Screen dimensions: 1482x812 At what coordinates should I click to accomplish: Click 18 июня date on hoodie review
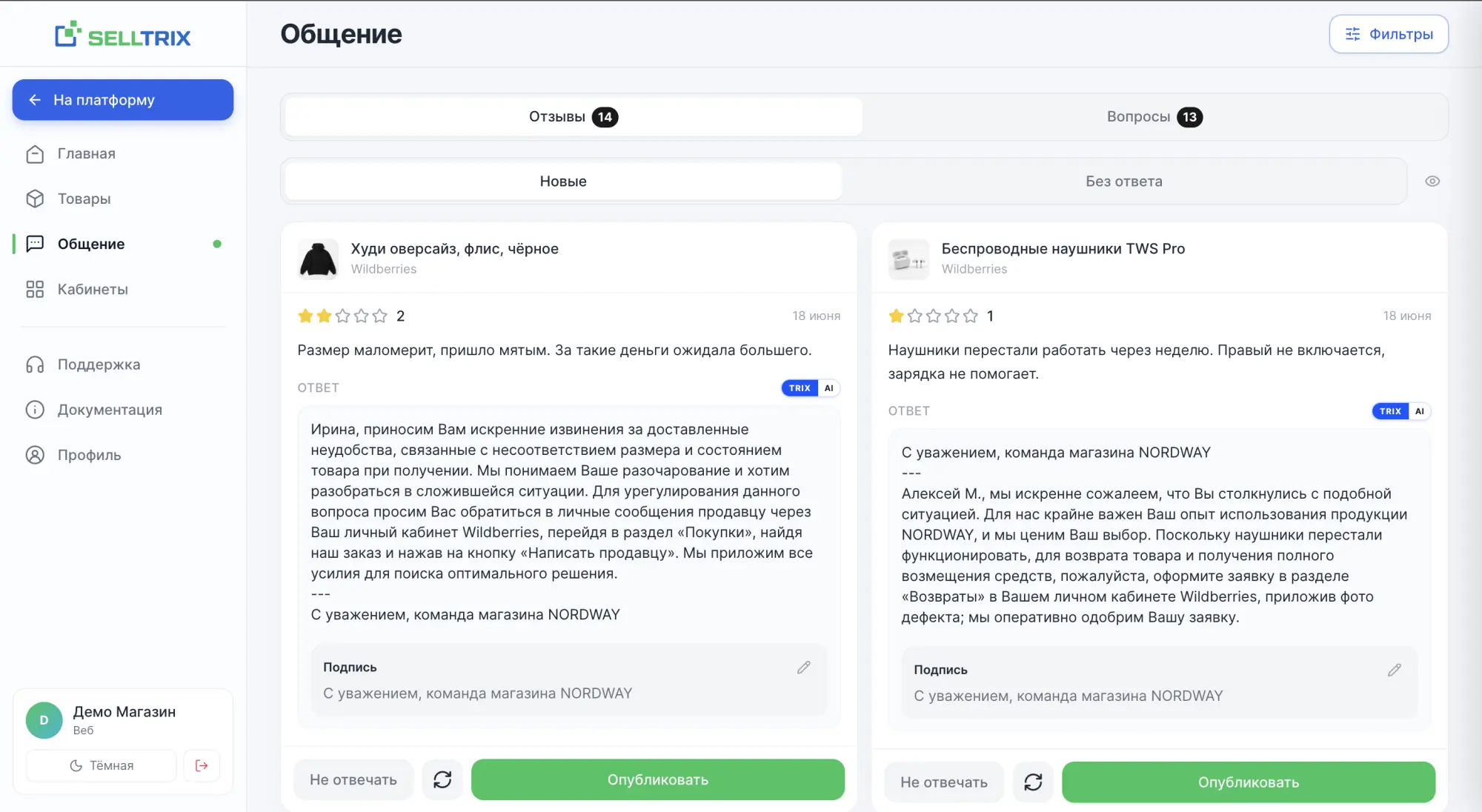(816, 316)
